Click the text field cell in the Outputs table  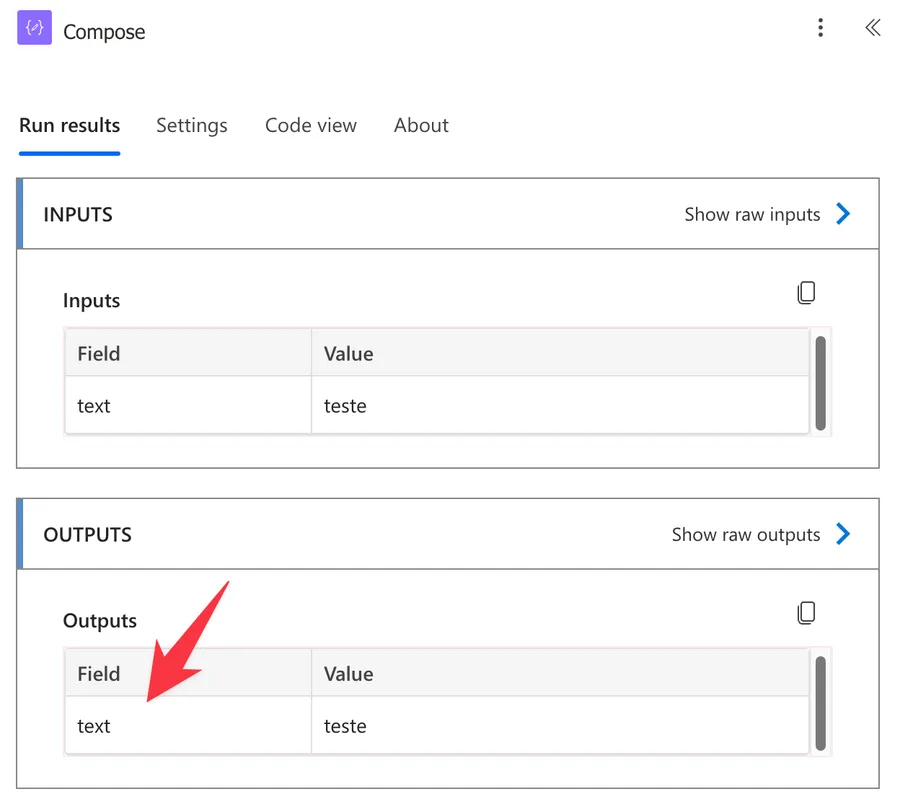(94, 726)
